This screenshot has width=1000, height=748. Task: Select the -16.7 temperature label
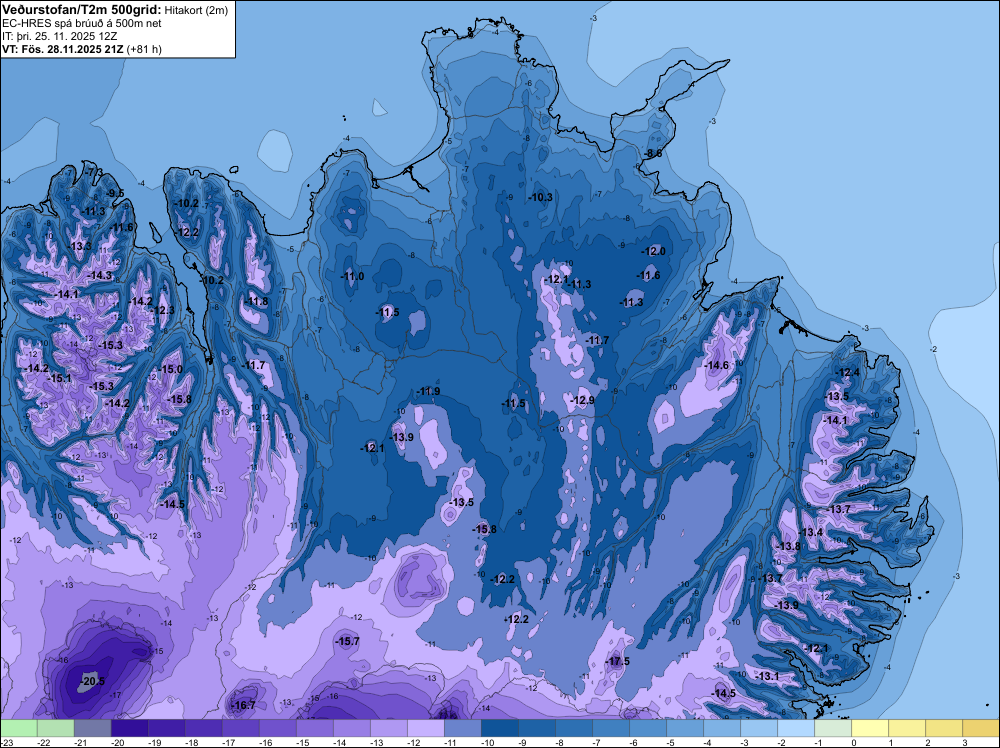pyautogui.click(x=244, y=705)
